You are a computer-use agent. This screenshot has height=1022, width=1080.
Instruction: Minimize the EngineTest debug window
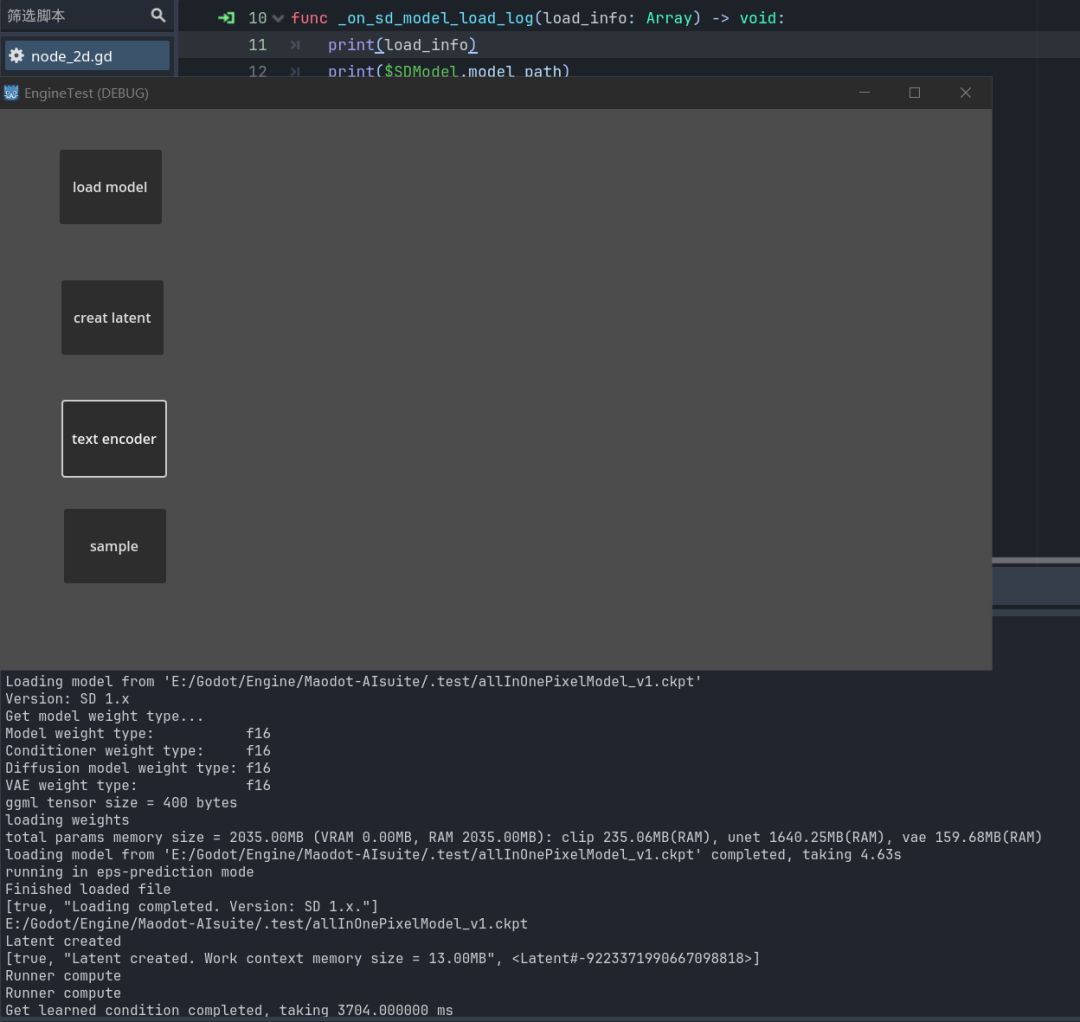pos(864,92)
